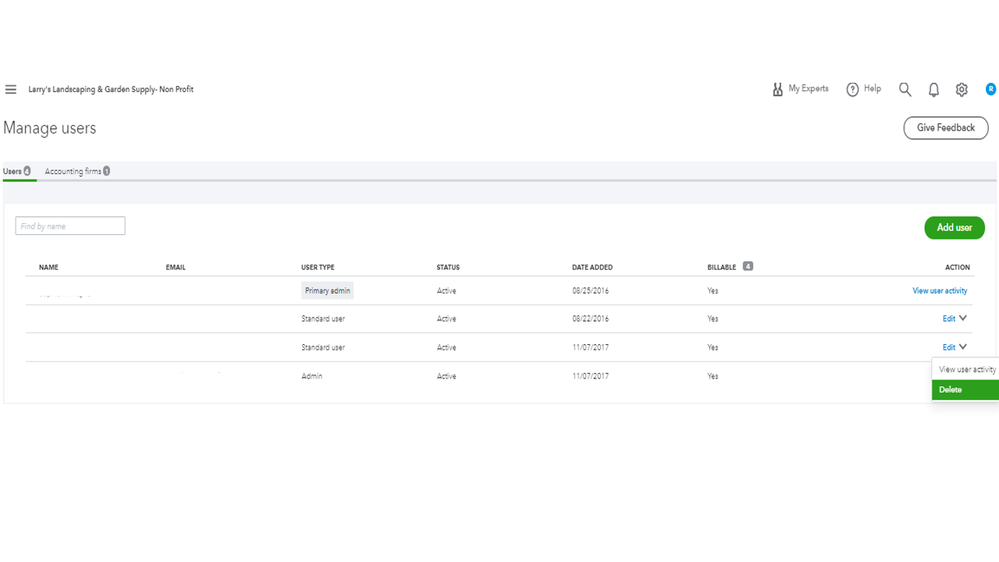Open View user activity for Primary admin
Viewport: 999px width, 562px height.
coord(939,291)
